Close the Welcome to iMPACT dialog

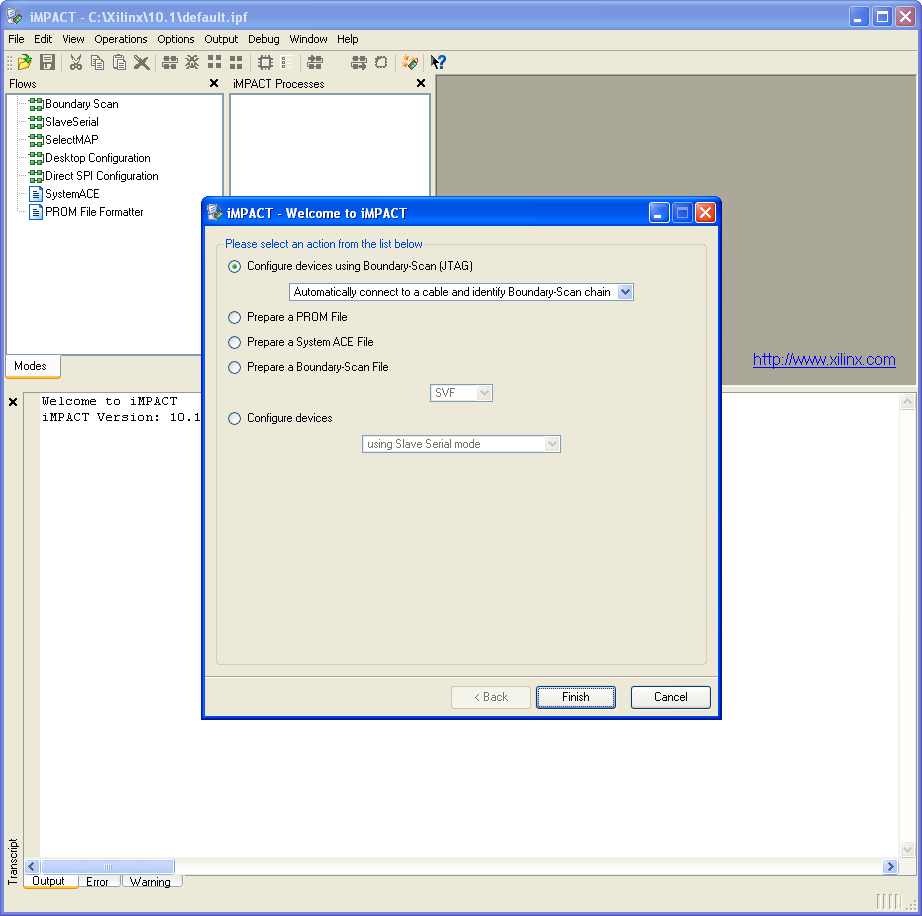(705, 213)
